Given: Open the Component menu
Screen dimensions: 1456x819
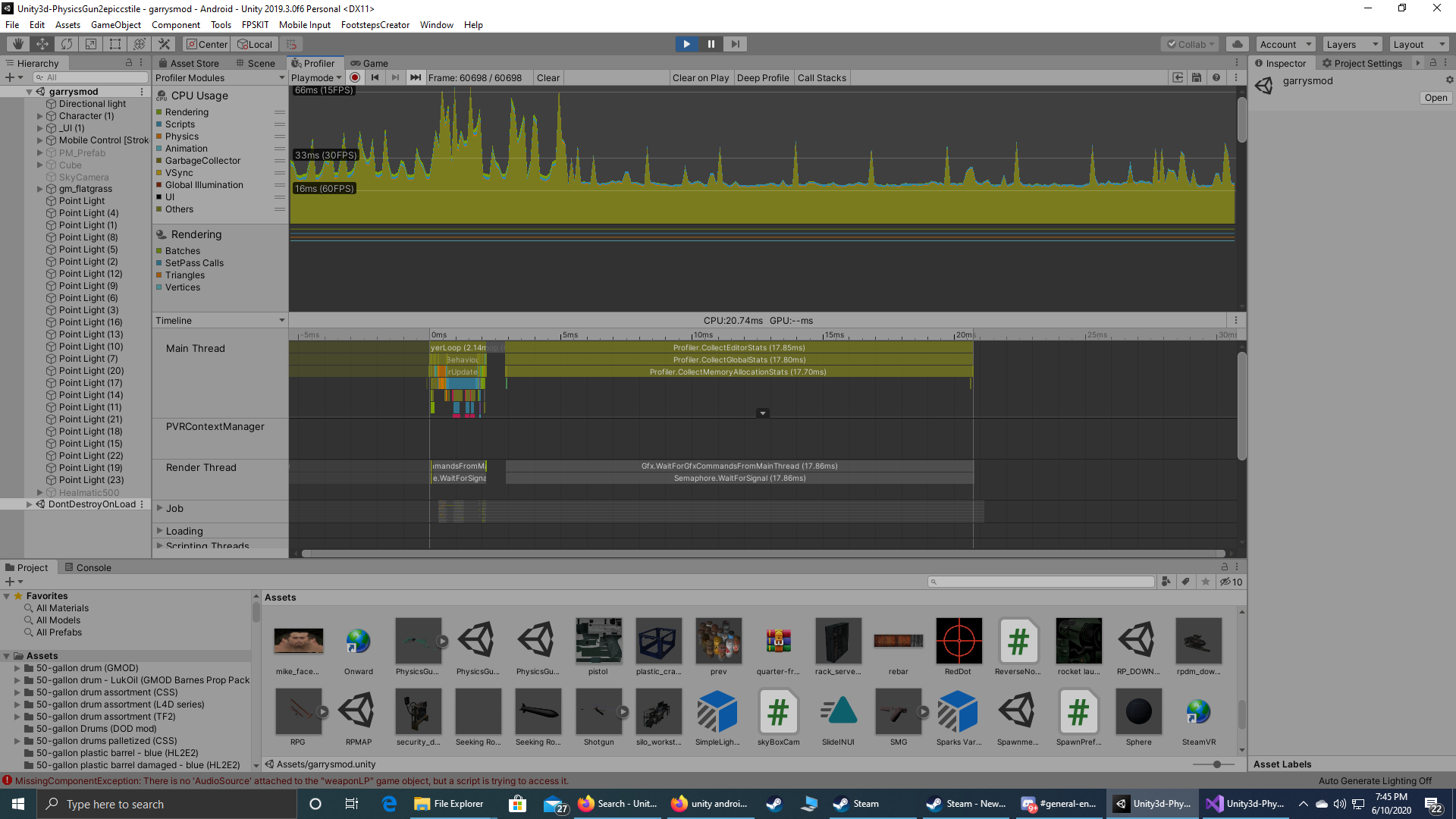Looking at the screenshot, I should pyautogui.click(x=176, y=25).
